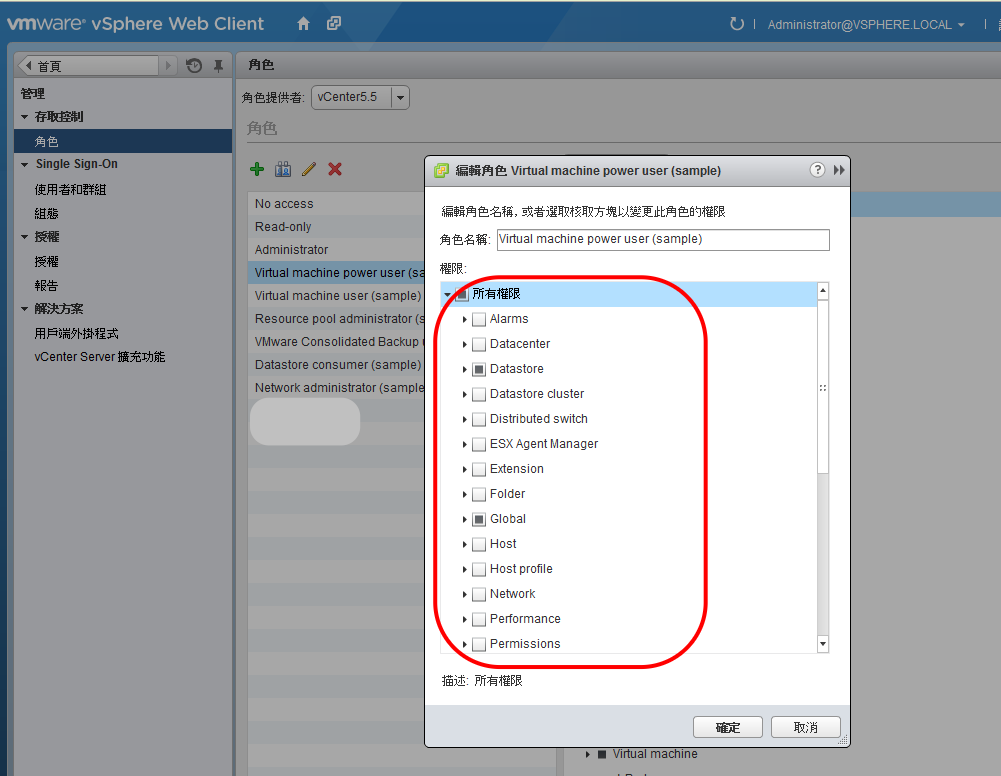Add a new role with green plus
The image size is (1001, 776).
(257, 169)
